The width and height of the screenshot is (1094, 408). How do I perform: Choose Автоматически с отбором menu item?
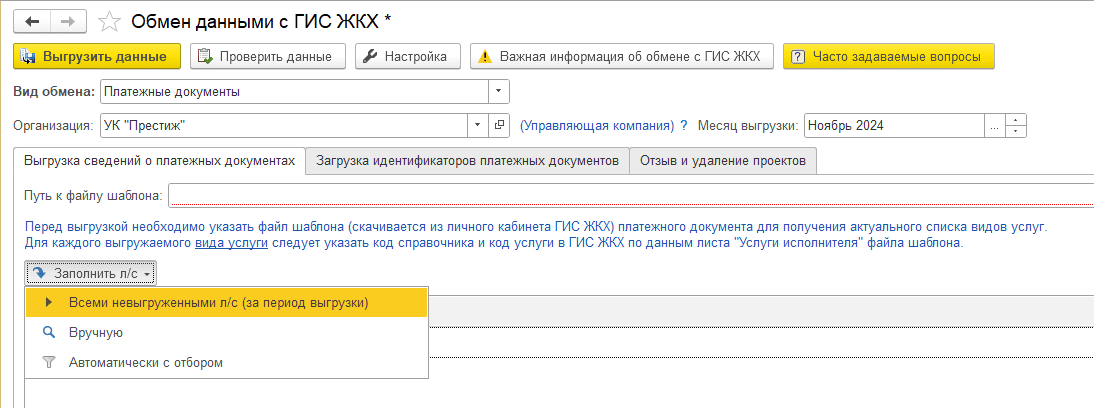coord(145,362)
